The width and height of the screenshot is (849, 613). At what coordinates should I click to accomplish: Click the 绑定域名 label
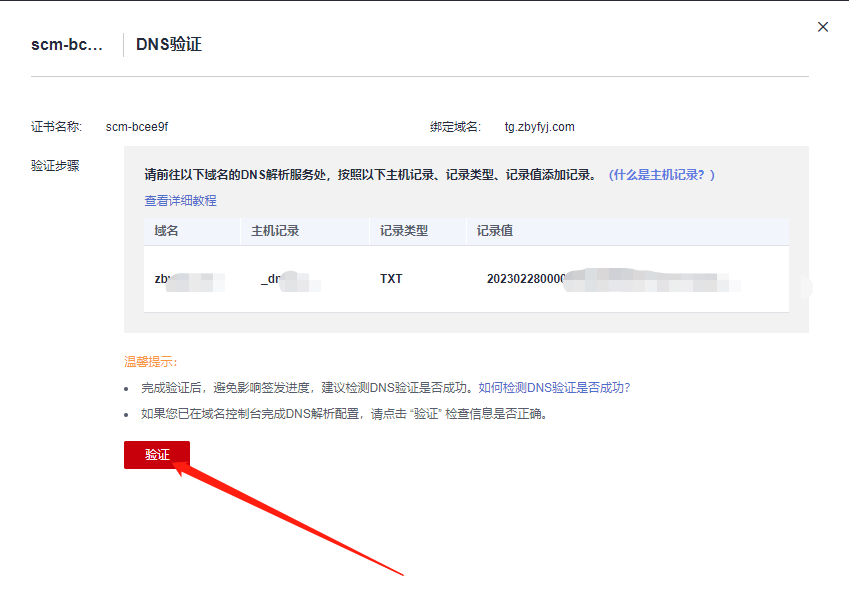455,127
